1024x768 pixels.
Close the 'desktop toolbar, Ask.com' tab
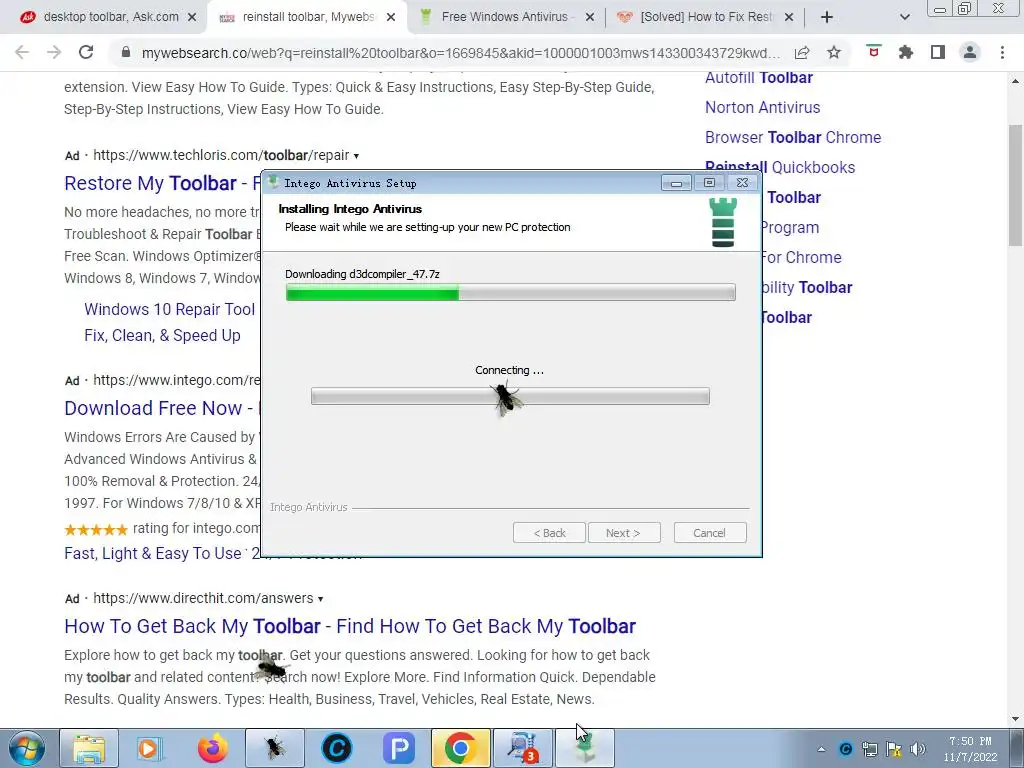(192, 17)
